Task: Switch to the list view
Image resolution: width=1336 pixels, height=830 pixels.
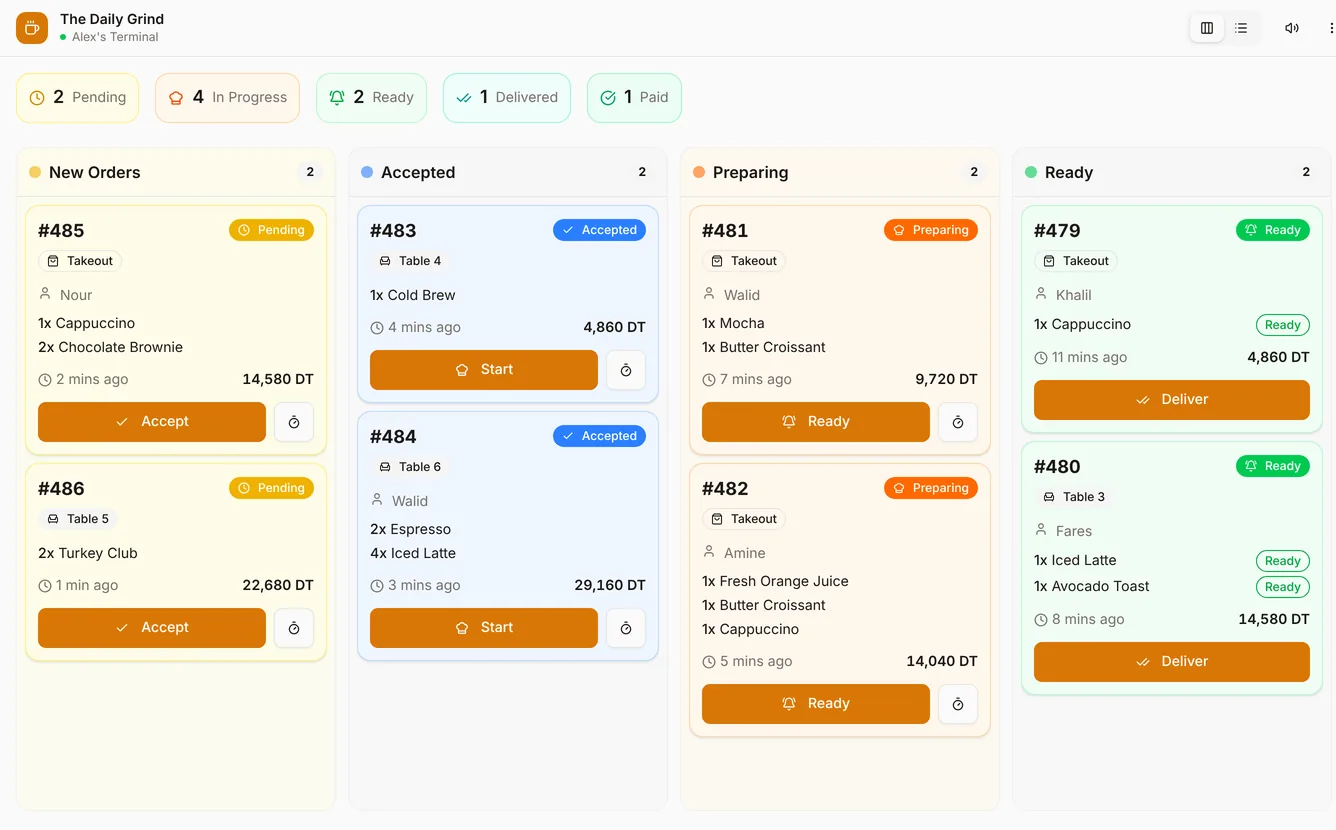Action: pyautogui.click(x=1241, y=28)
